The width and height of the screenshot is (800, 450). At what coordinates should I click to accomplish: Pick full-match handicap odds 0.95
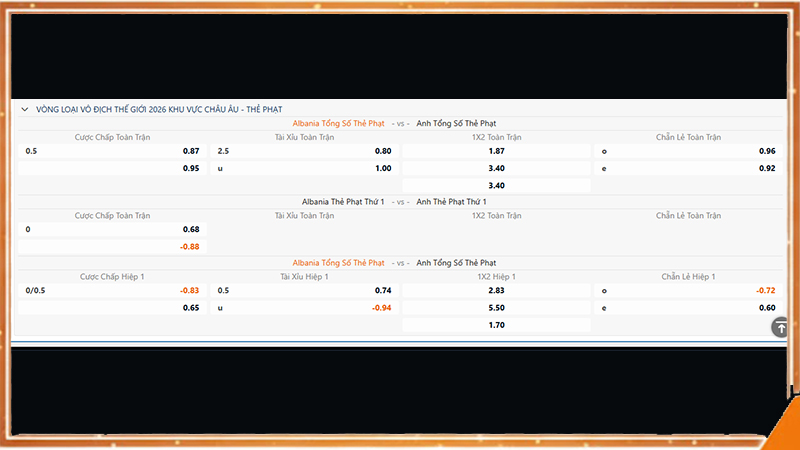(191, 168)
